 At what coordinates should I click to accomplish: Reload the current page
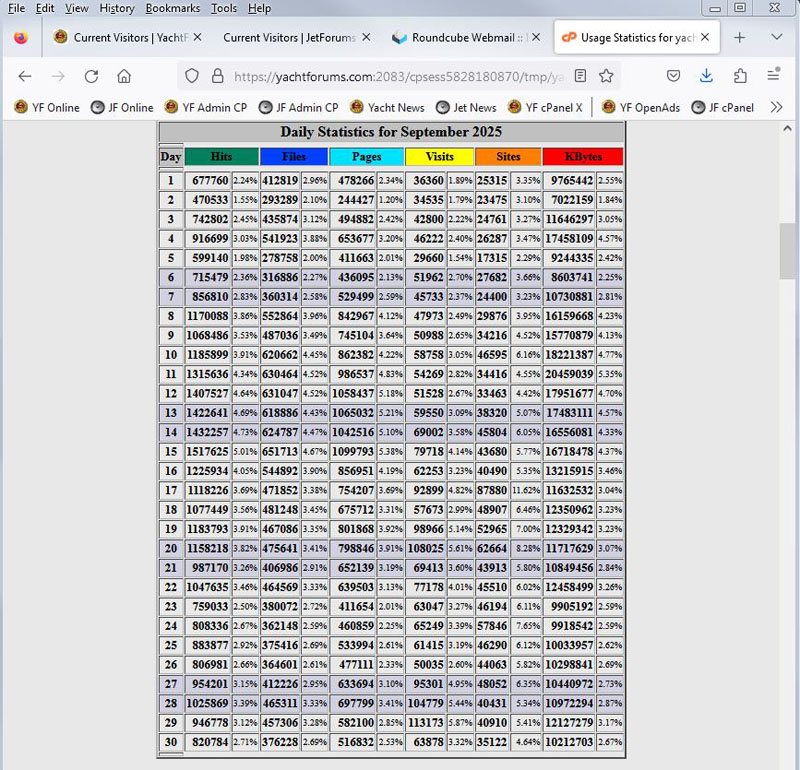(x=91, y=76)
